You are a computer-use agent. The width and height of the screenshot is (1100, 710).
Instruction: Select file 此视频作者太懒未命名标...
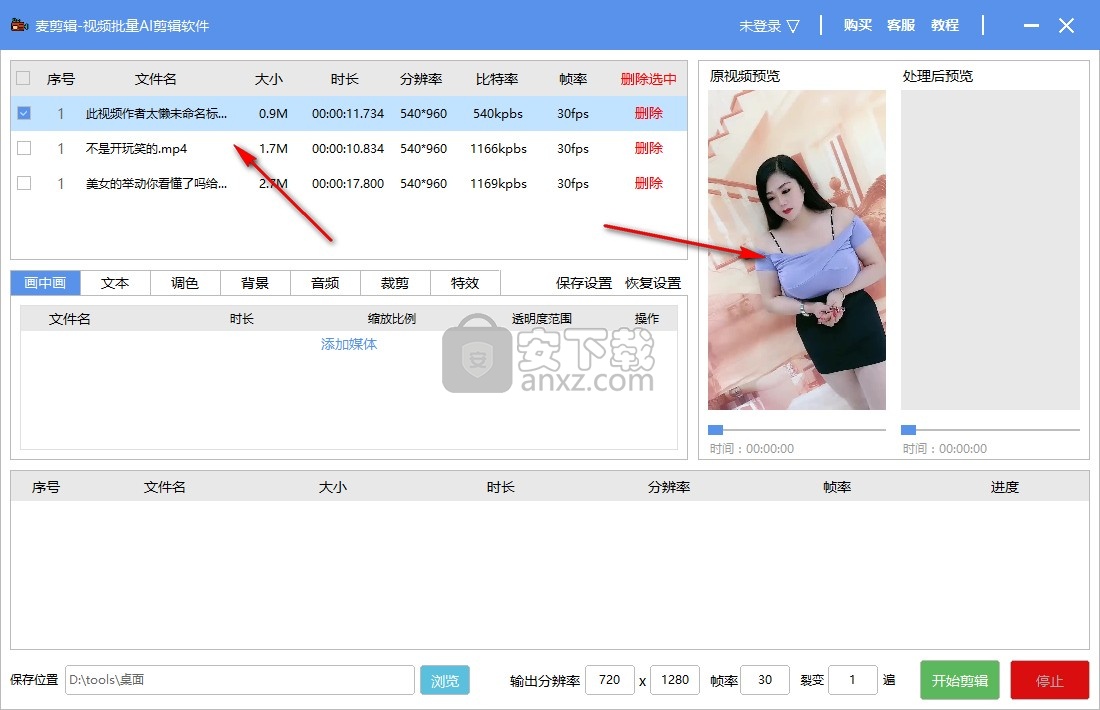pos(156,114)
